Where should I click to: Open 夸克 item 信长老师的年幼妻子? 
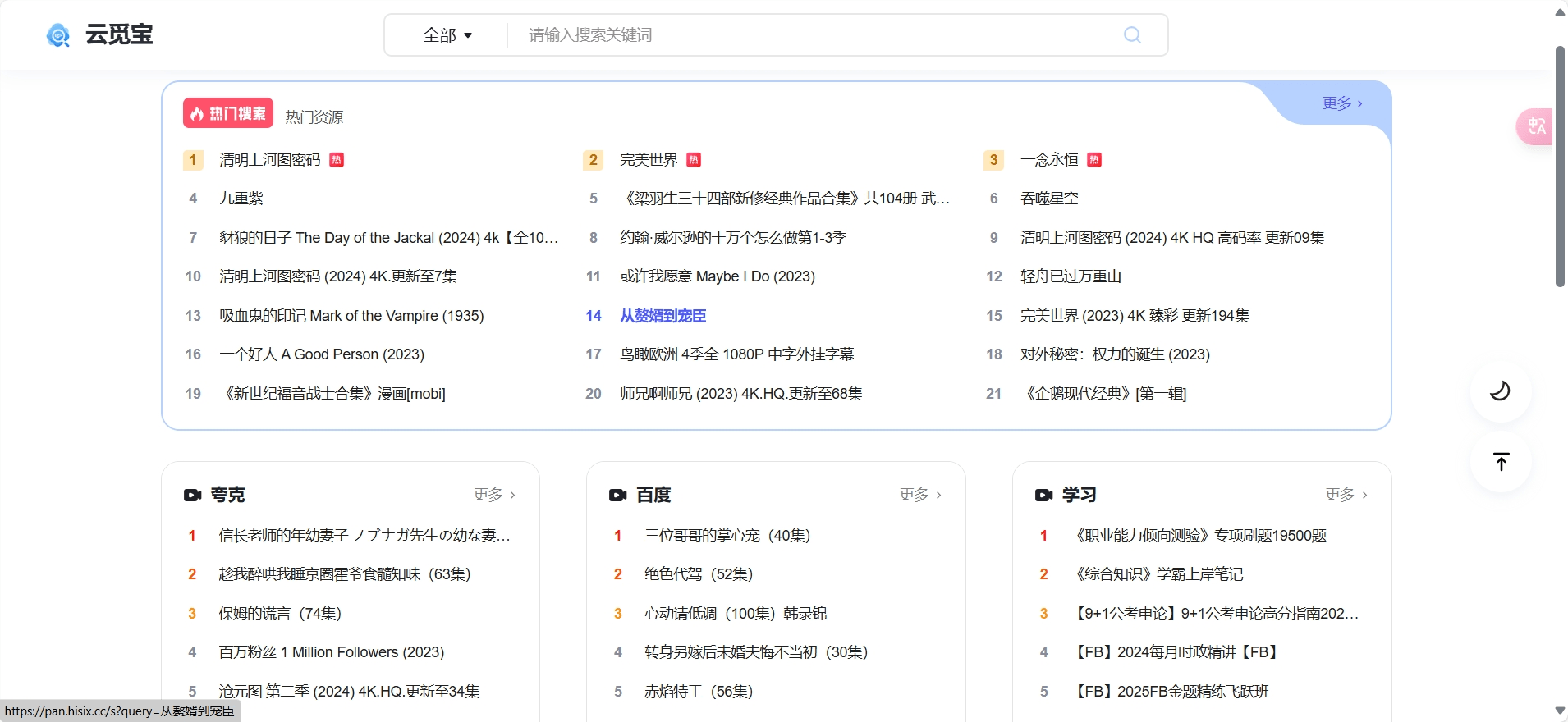click(x=364, y=536)
